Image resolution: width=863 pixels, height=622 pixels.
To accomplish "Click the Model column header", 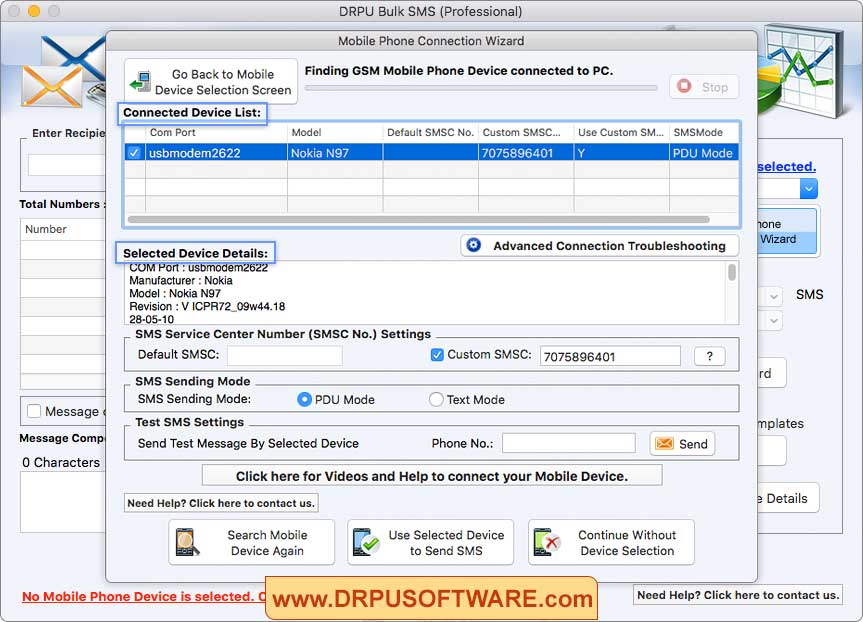I will pos(335,133).
